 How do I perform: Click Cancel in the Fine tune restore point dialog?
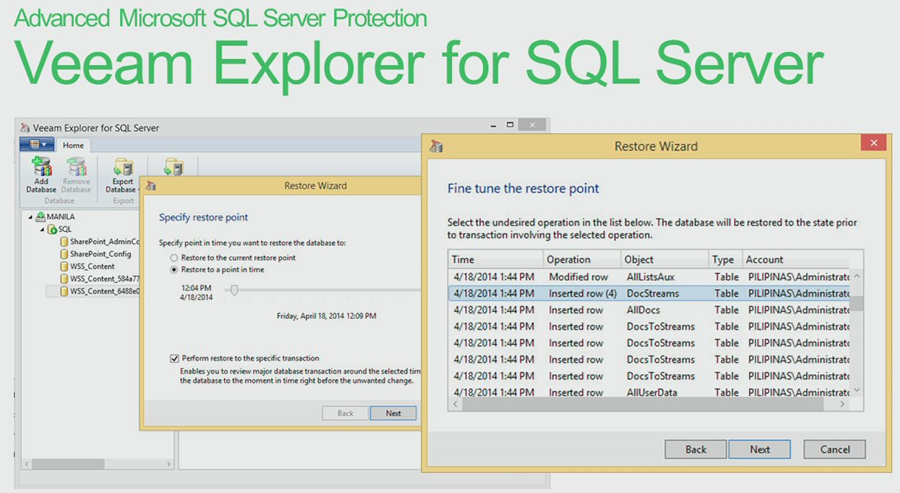(x=835, y=449)
